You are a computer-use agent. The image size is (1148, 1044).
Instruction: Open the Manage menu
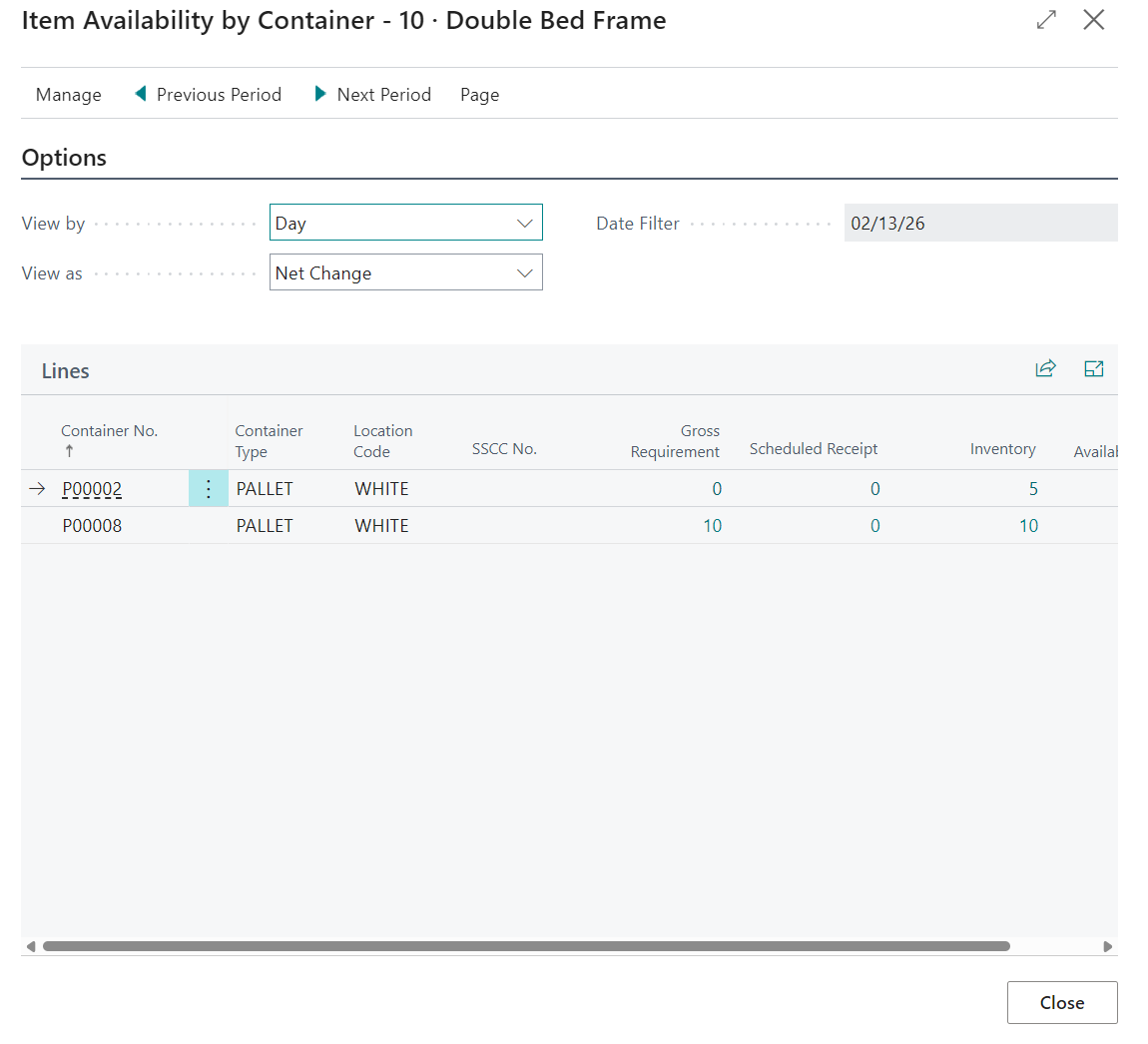point(68,95)
